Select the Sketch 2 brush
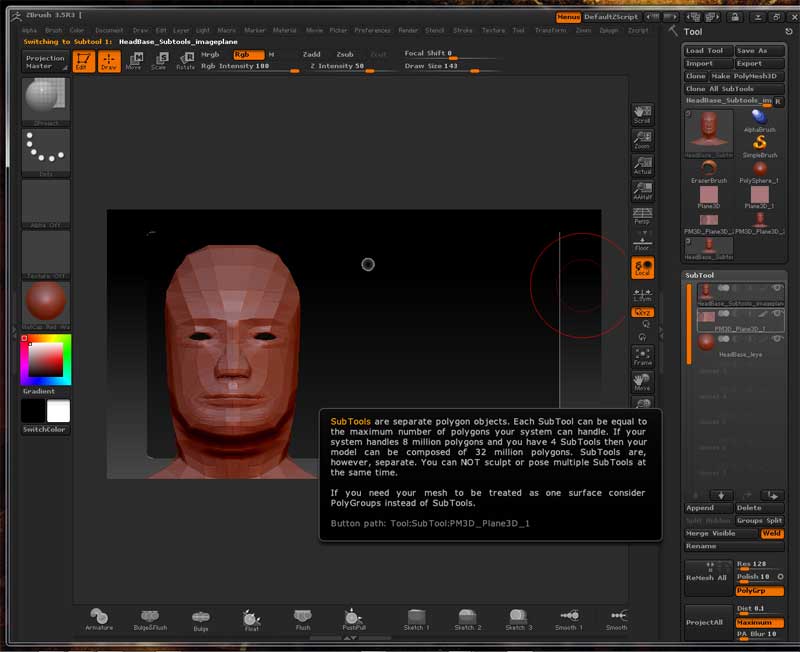This screenshot has height=652, width=800. pyautogui.click(x=467, y=619)
